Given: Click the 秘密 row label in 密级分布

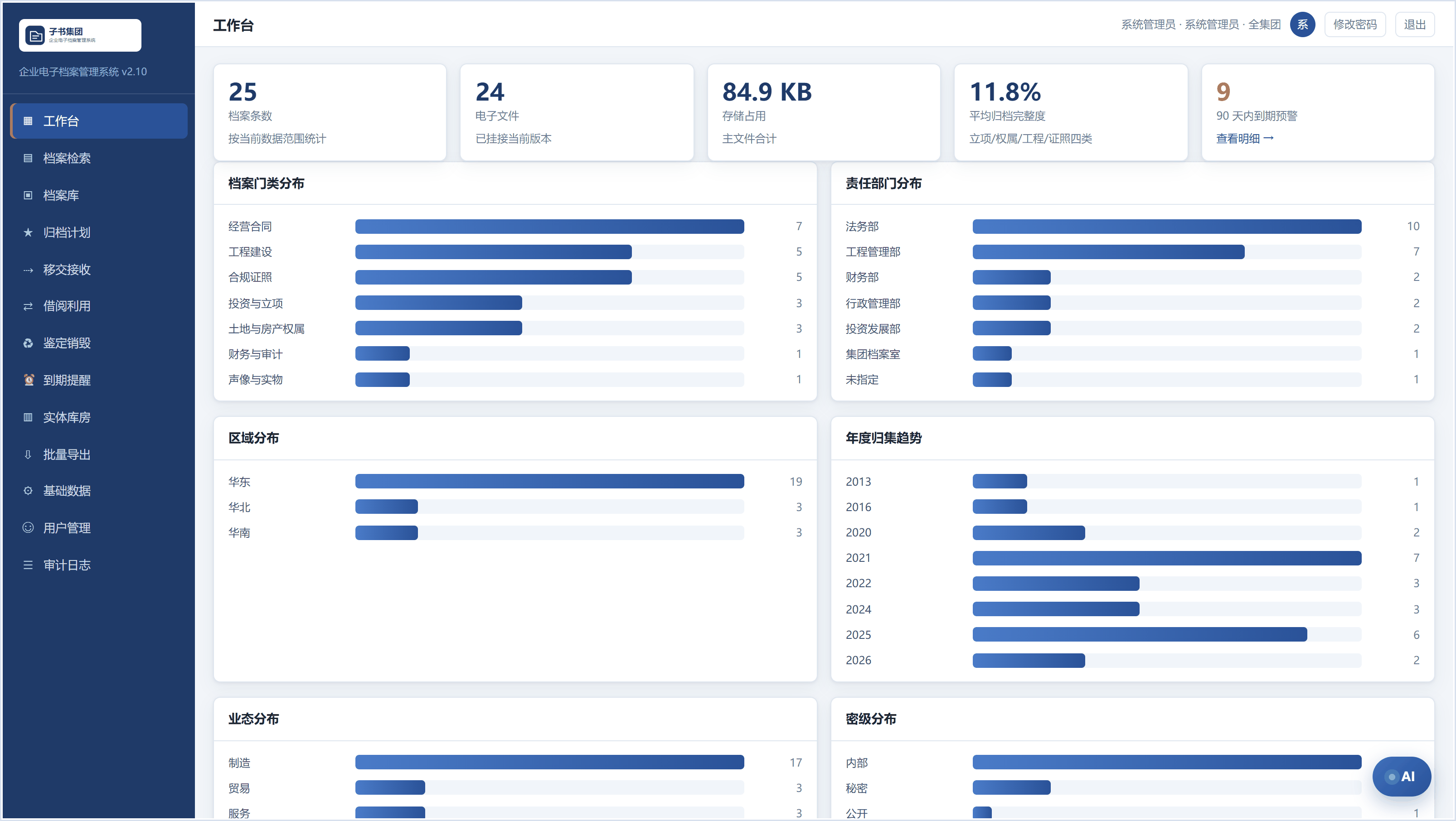Looking at the screenshot, I should (856, 788).
